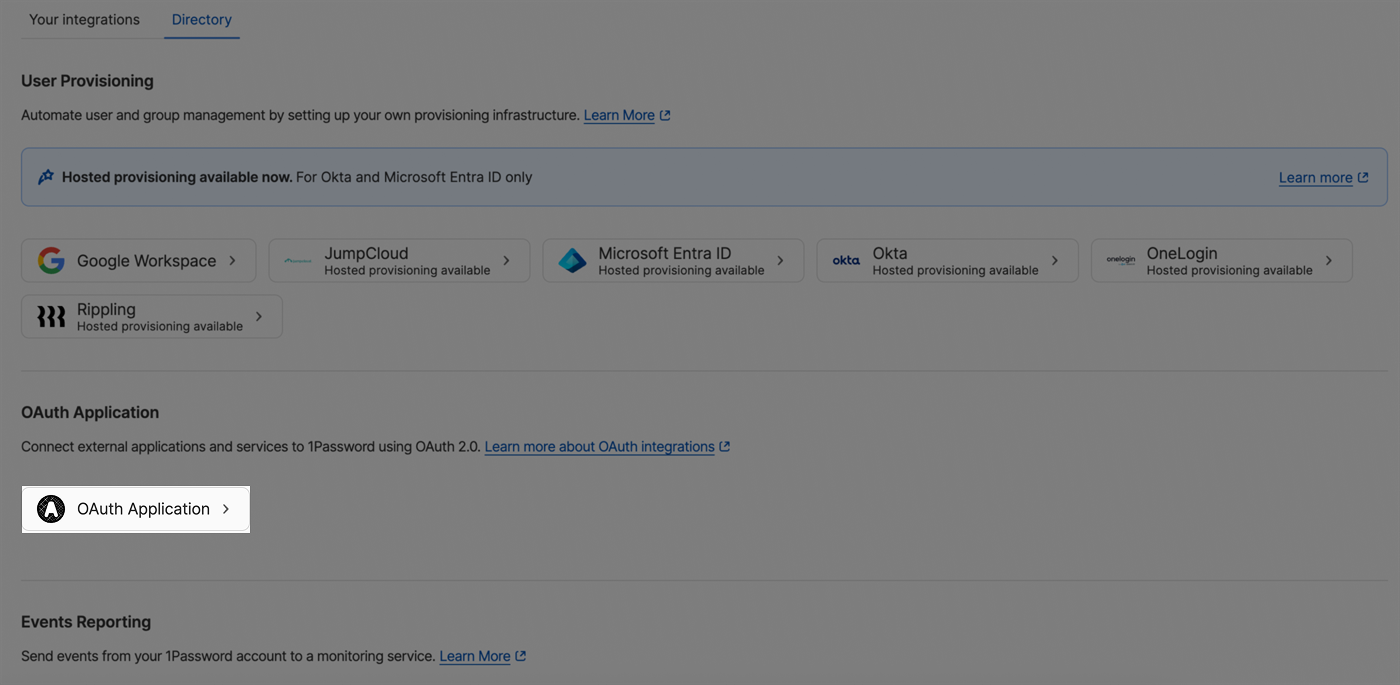Select the JumpCloud integration icon

[x=297, y=260]
